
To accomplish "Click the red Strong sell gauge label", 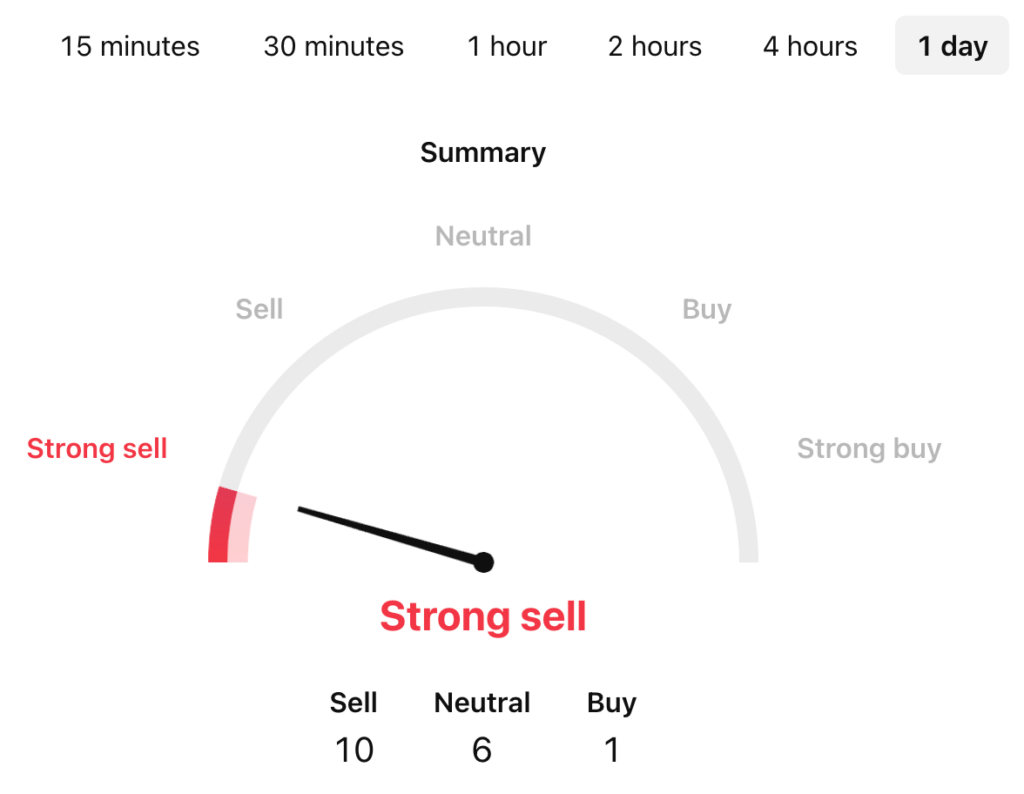I will 97,449.
